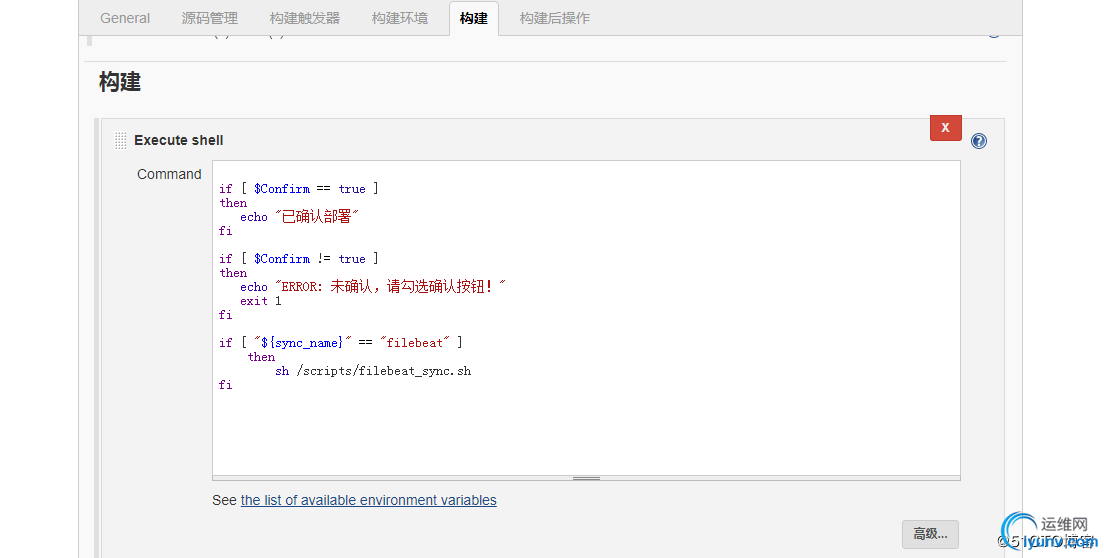This screenshot has width=1104, height=558.
Task: Click the Command box resize handle
Action: tap(586, 478)
